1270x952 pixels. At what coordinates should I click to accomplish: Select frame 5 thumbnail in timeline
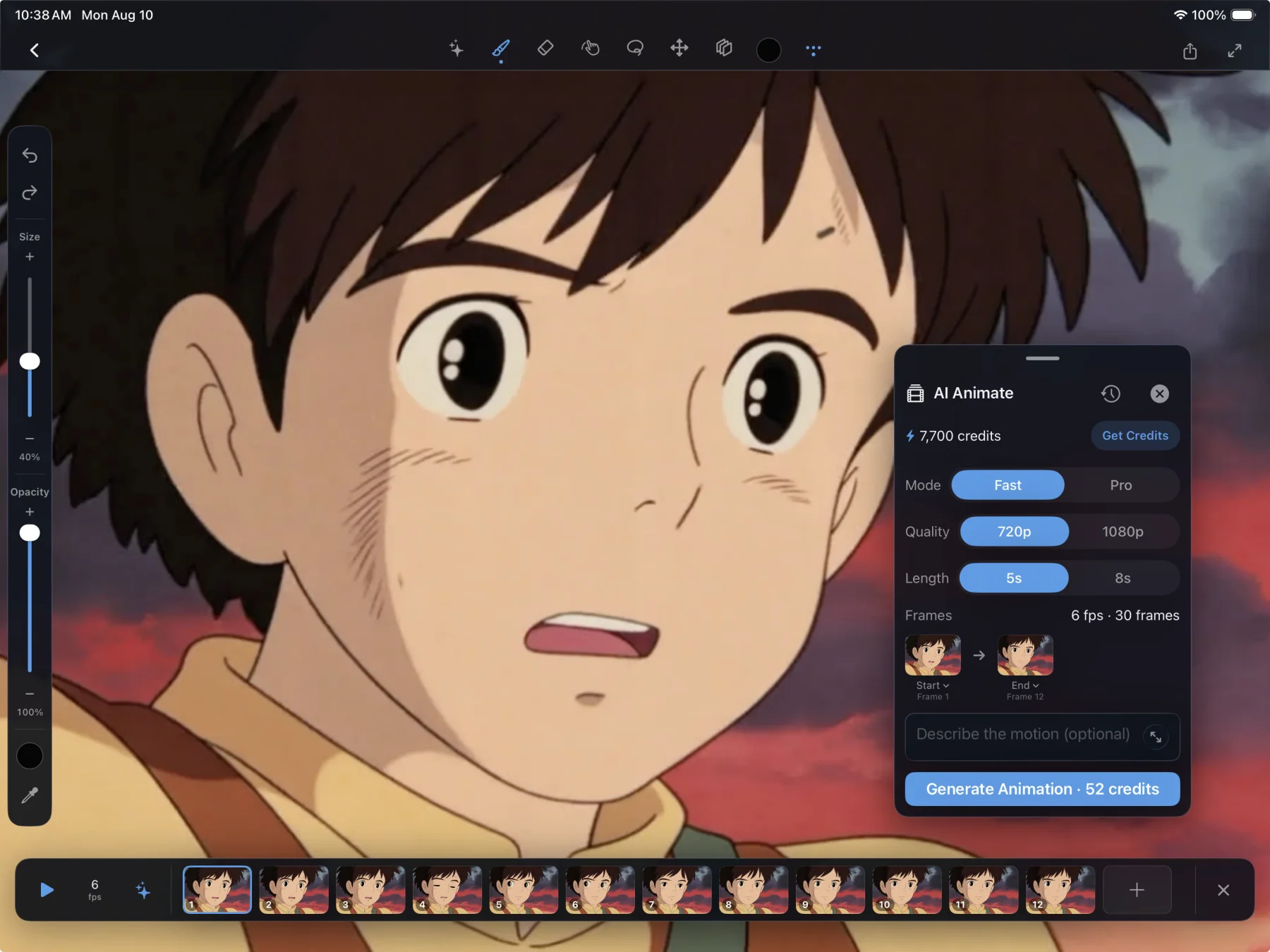(524, 890)
